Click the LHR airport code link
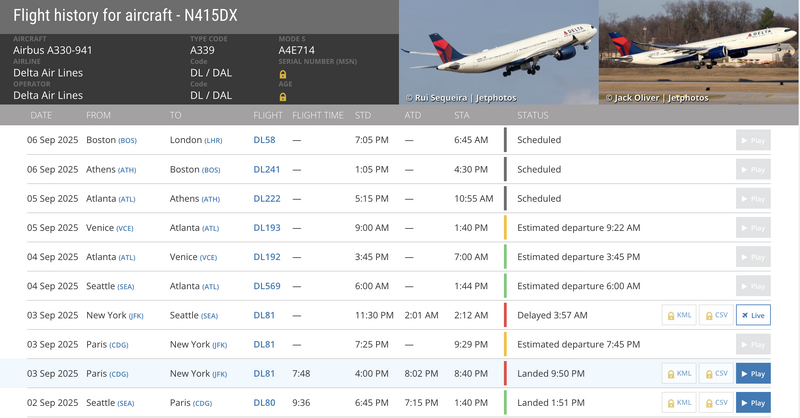The height and width of the screenshot is (418, 800). pos(214,141)
